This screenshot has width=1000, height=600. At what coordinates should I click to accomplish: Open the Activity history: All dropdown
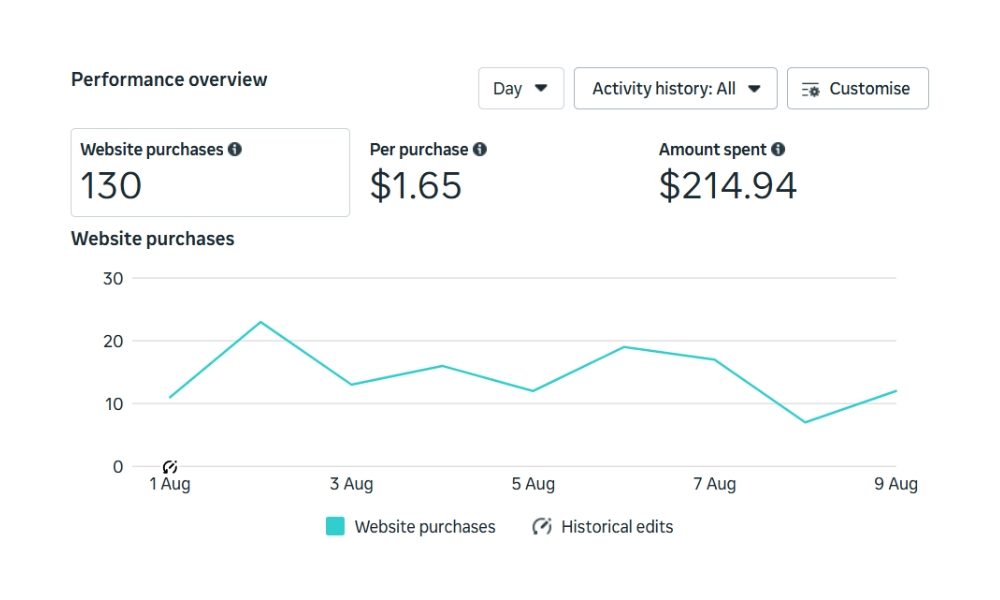click(x=675, y=88)
